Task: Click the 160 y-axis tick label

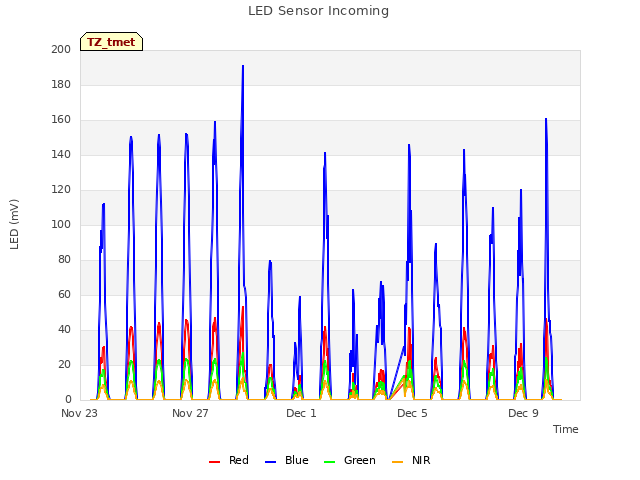Action: point(61,120)
